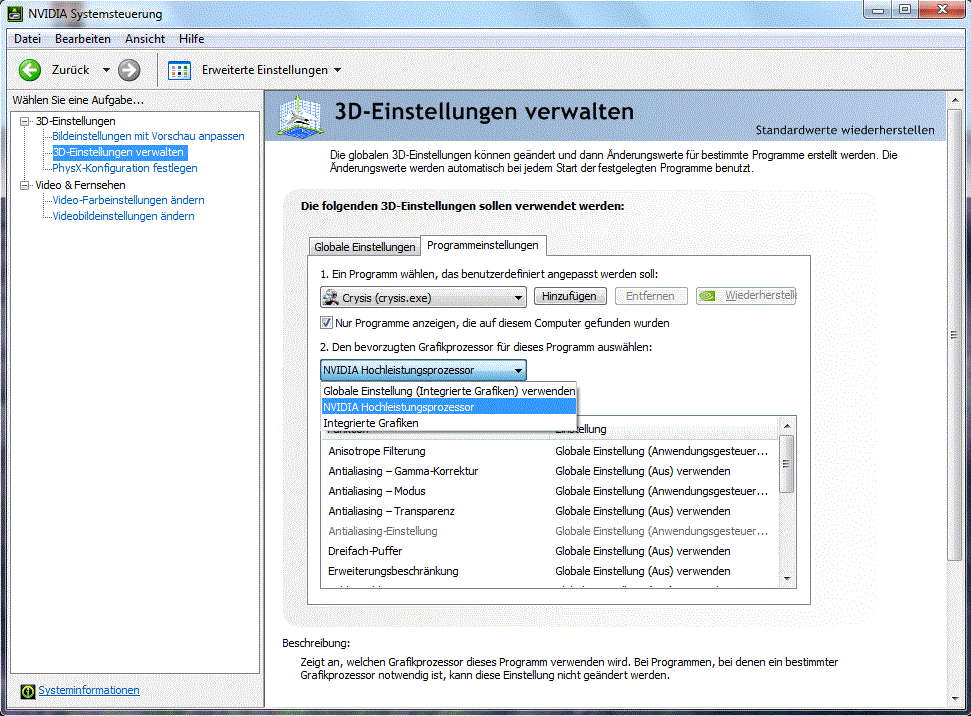Click the Crysis program icon in combo box

click(x=331, y=297)
